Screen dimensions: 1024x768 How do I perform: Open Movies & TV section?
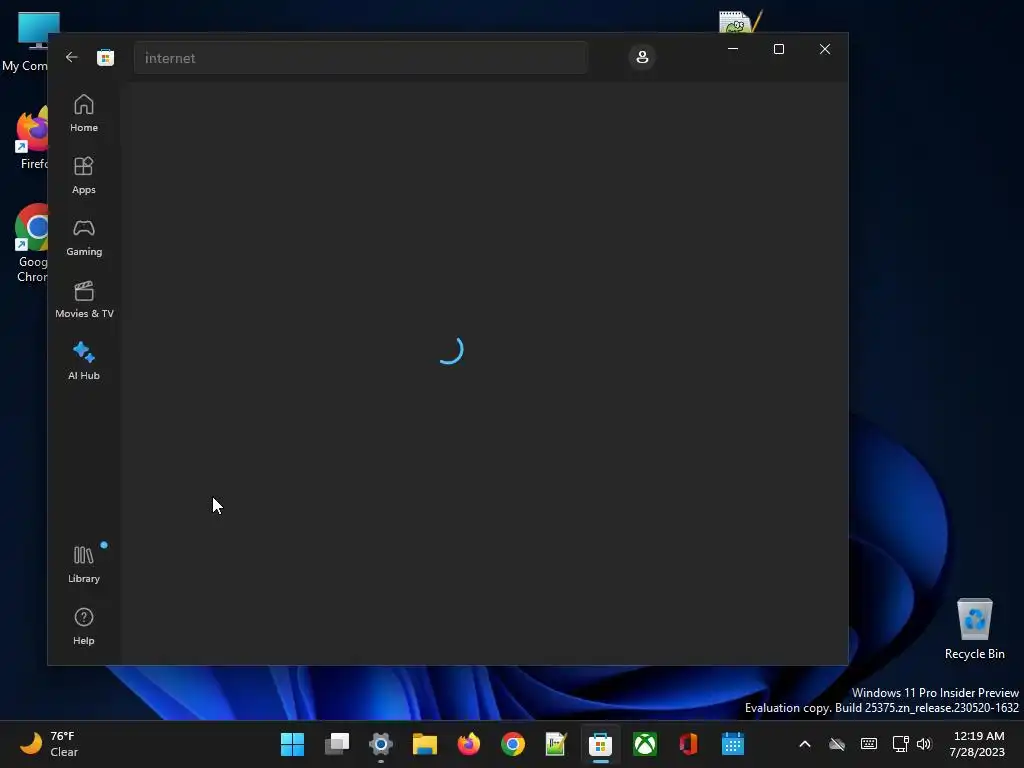pyautogui.click(x=84, y=300)
